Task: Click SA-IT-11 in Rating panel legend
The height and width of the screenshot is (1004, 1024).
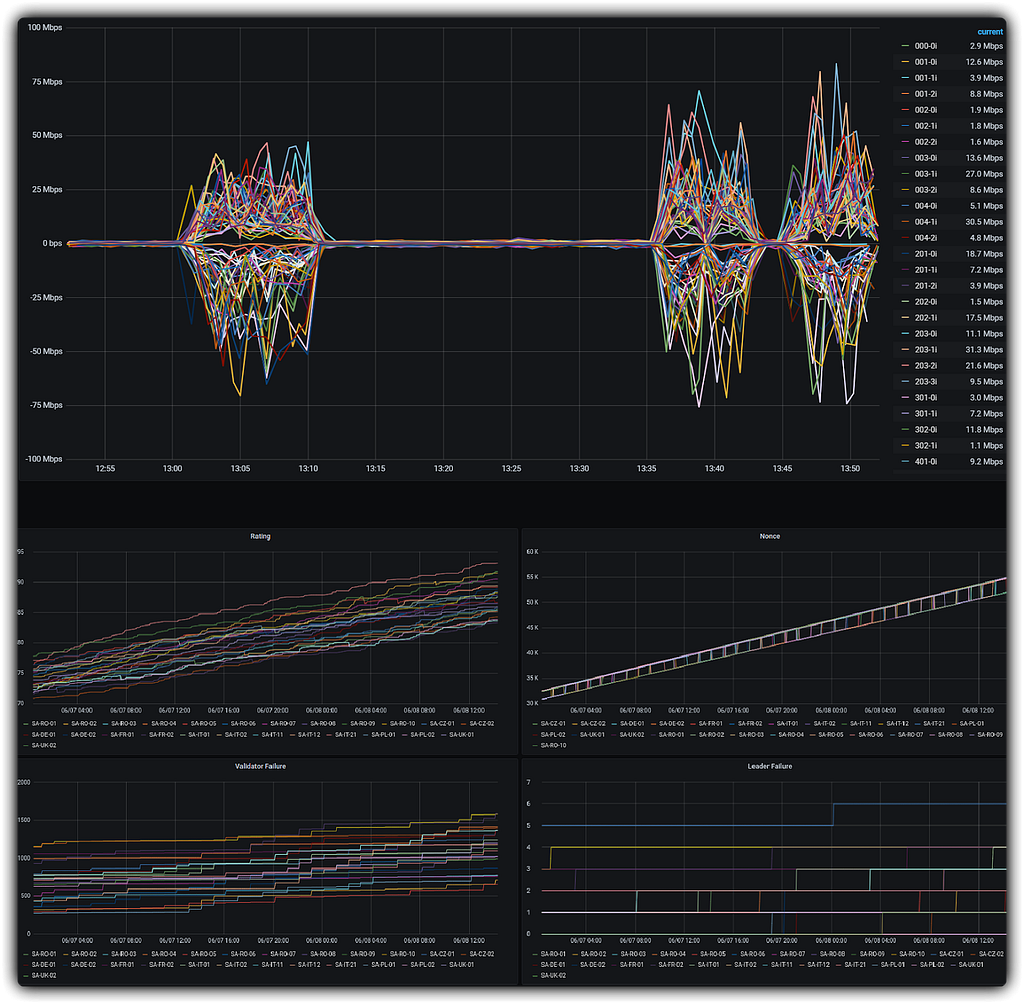Action: click(x=272, y=735)
